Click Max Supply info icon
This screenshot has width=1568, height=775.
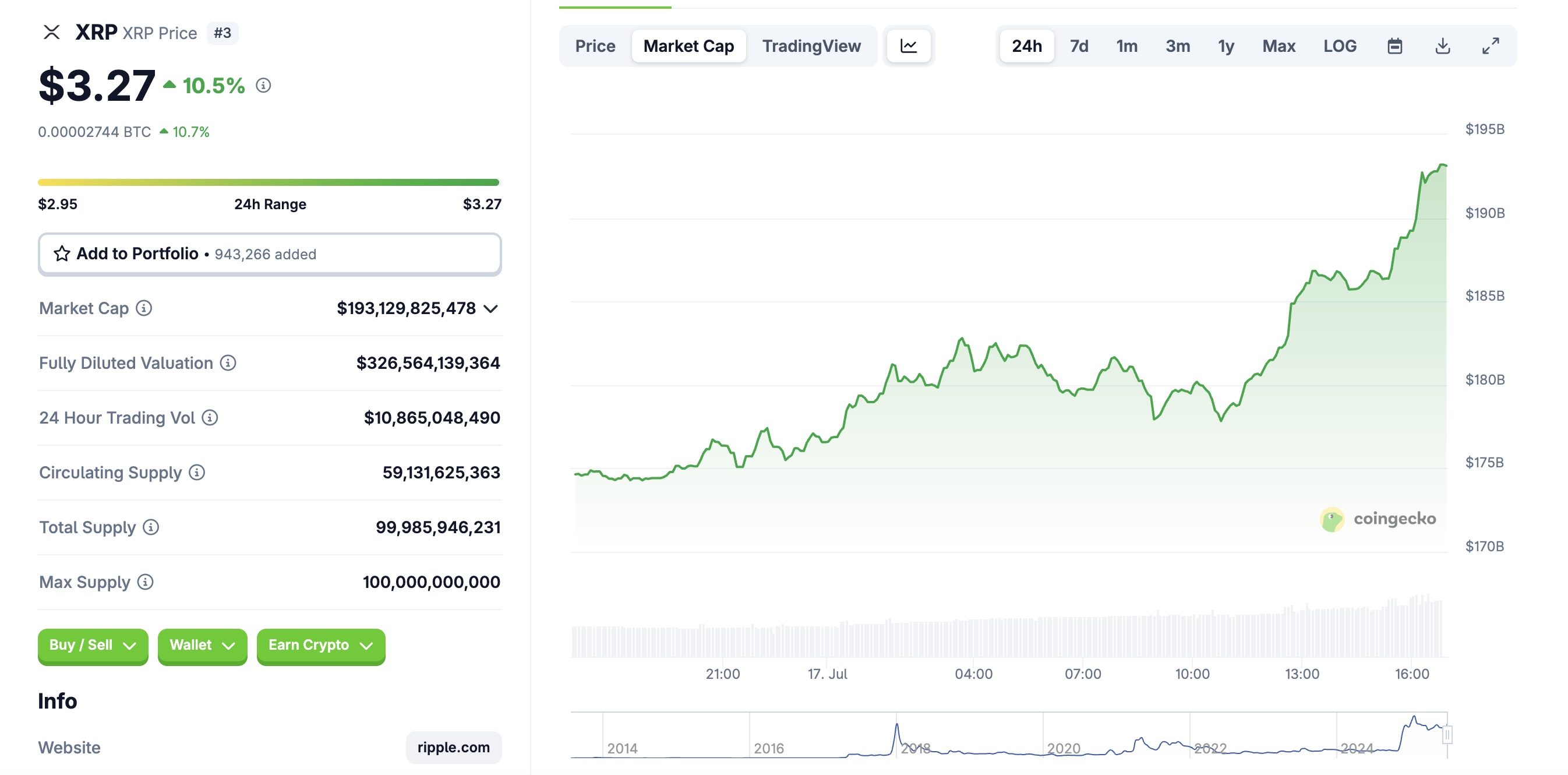click(146, 582)
